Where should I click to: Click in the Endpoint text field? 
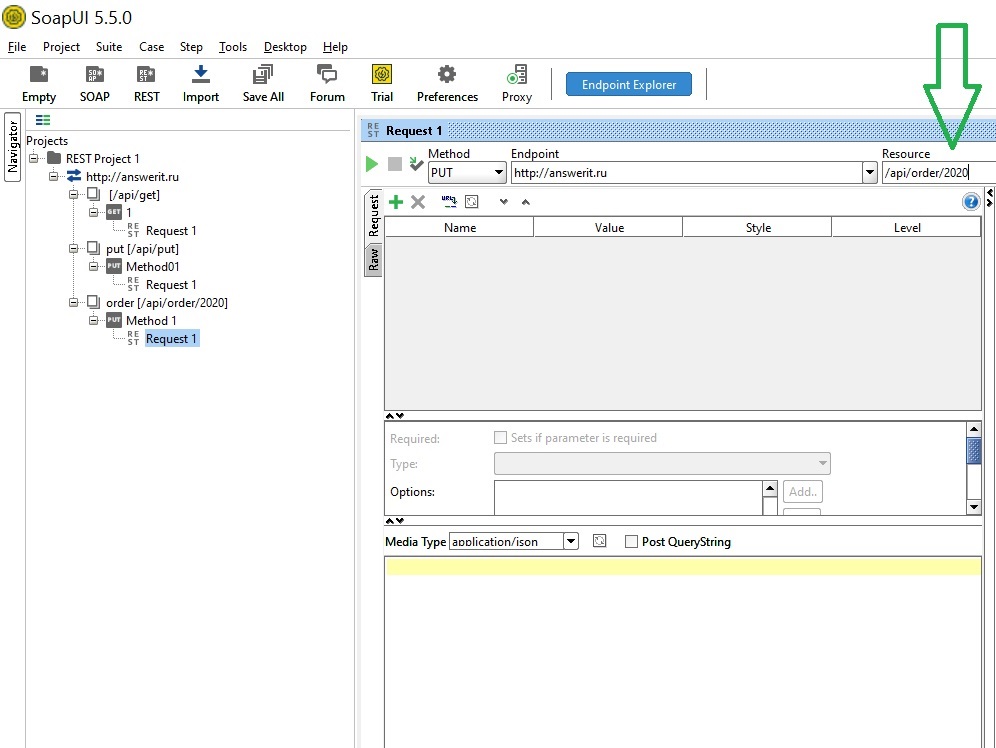click(x=687, y=173)
